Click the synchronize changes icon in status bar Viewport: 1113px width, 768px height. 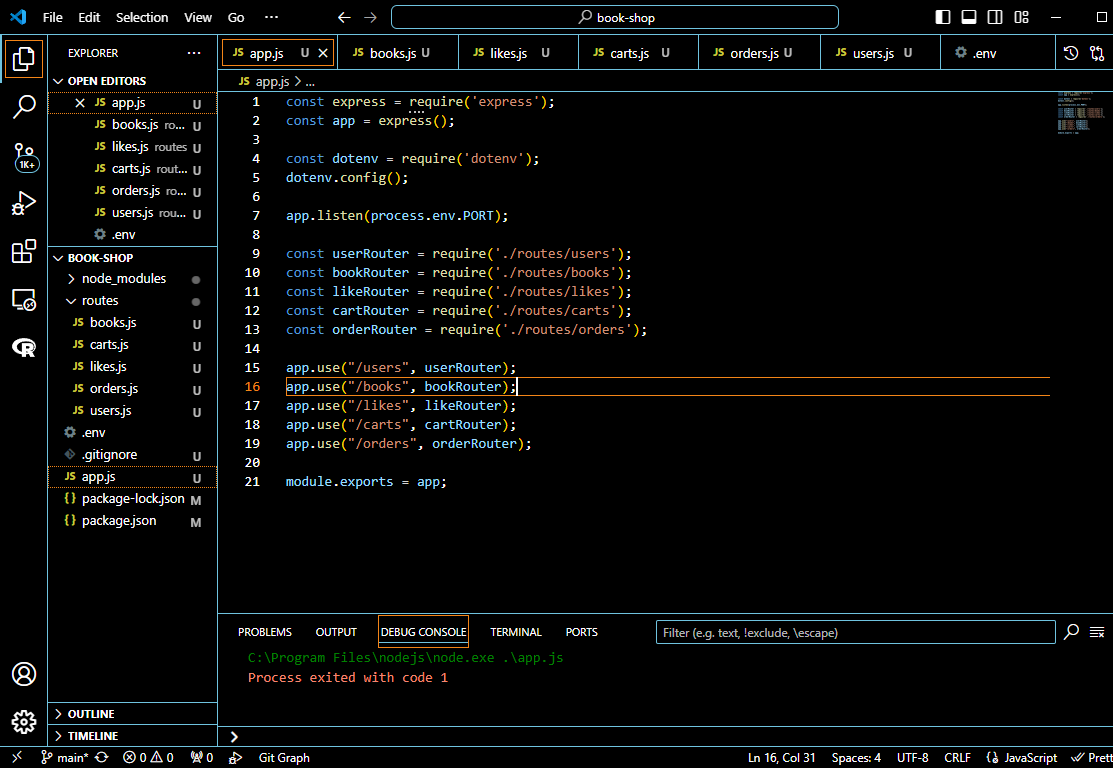point(102,757)
